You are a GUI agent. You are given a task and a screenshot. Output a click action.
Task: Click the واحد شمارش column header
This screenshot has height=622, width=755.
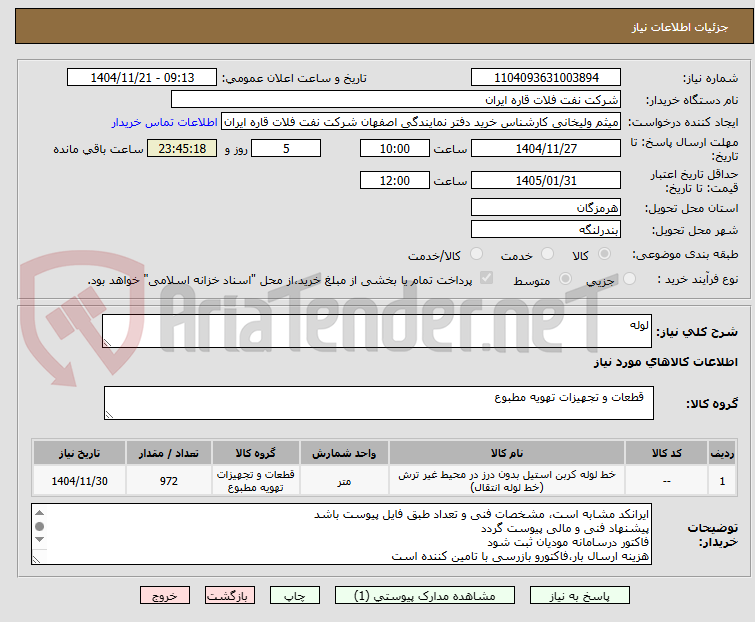tap(344, 453)
